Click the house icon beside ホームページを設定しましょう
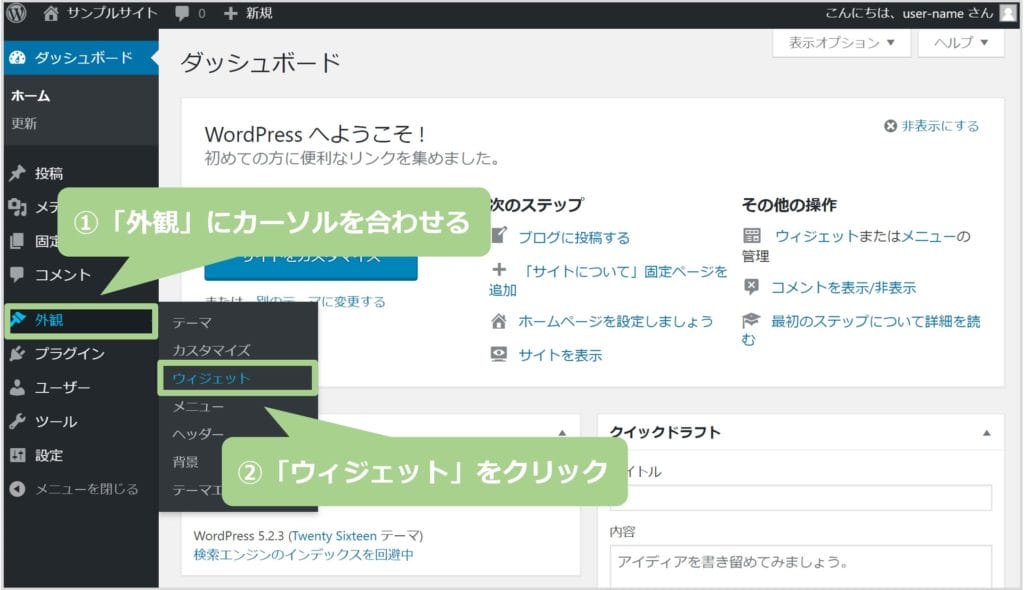Screen dimensions: 1024x590 point(499,321)
